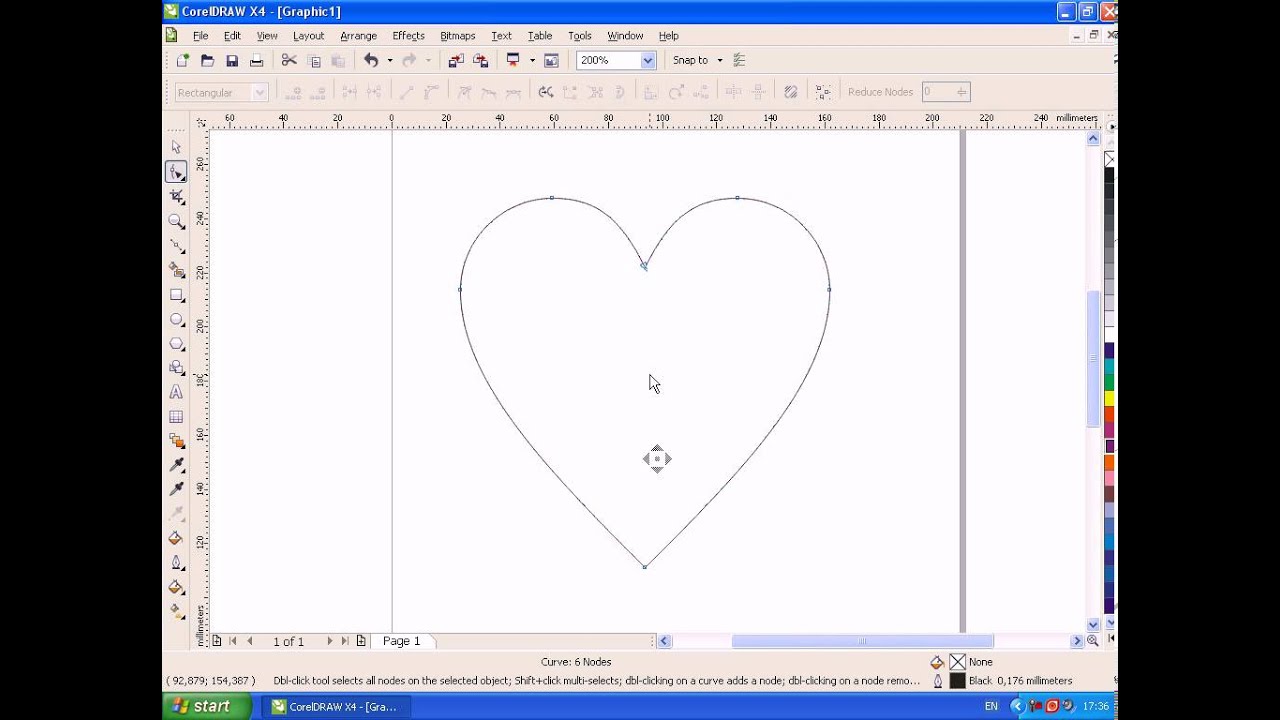Select the Eyedropper tool in the toolbox
1280x720 pixels.
177,465
